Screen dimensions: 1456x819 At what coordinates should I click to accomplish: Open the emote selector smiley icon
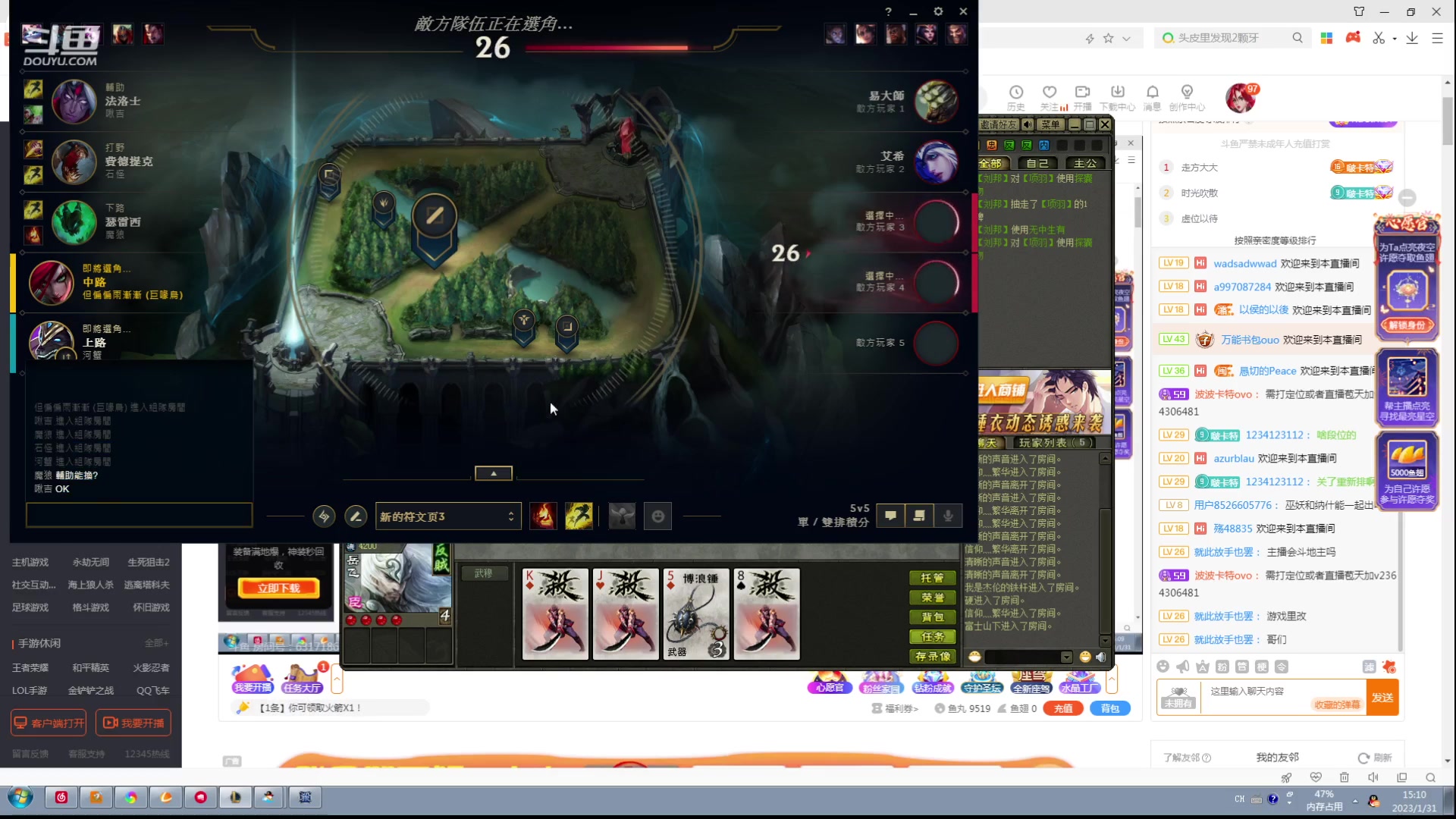point(657,516)
